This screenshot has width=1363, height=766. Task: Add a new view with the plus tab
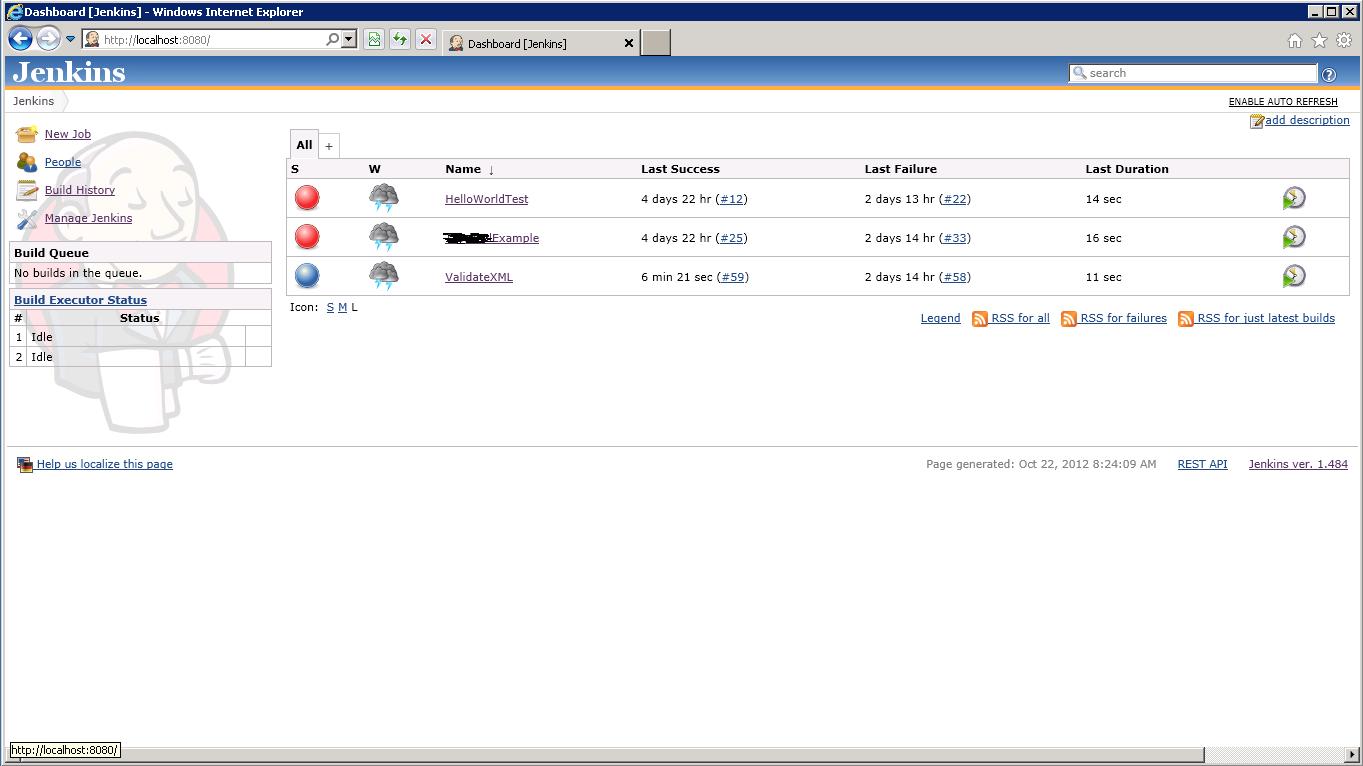pos(328,146)
